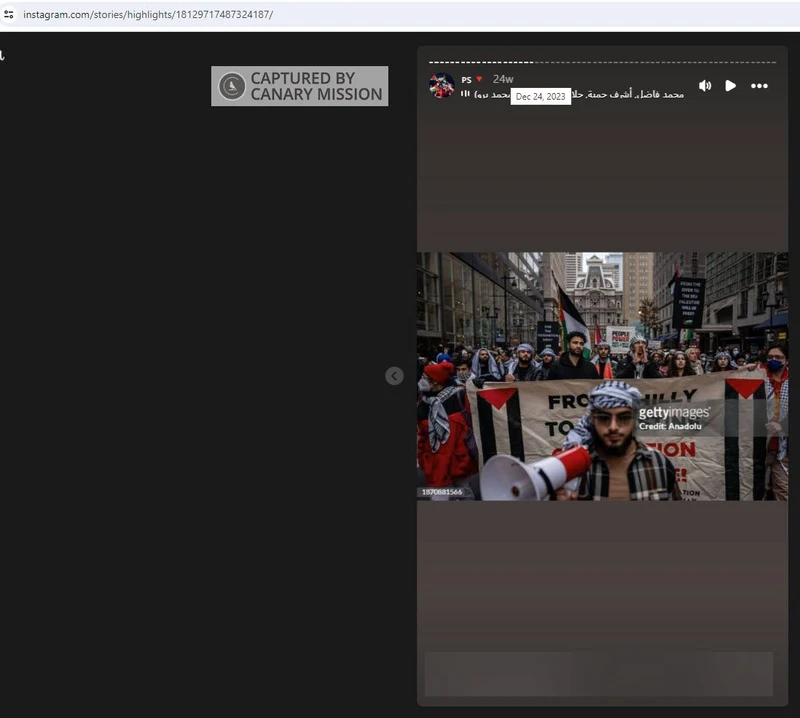Mute the story audio with the speaker icon
This screenshot has height=718, width=800.
705,86
